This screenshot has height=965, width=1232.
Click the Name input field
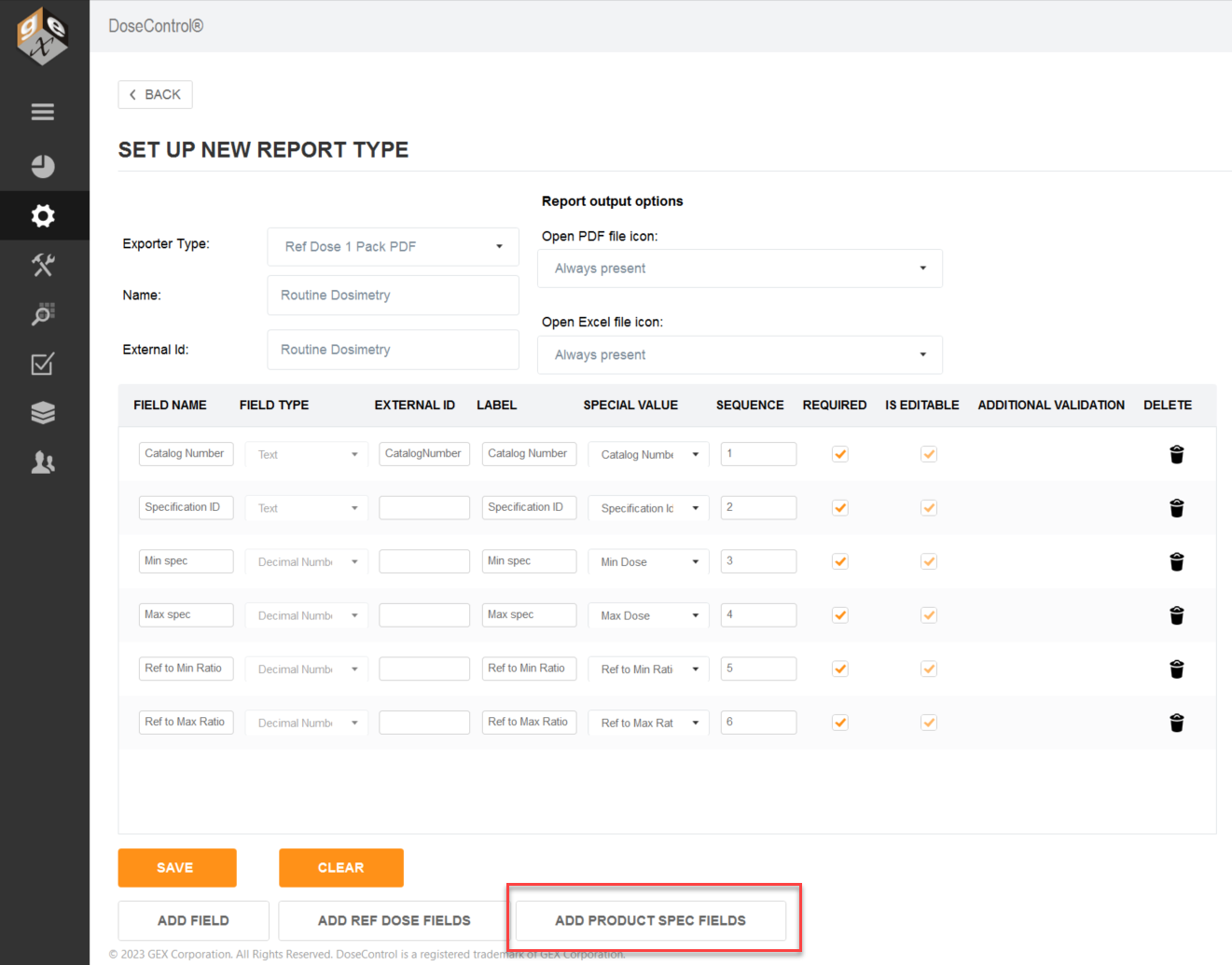394,295
